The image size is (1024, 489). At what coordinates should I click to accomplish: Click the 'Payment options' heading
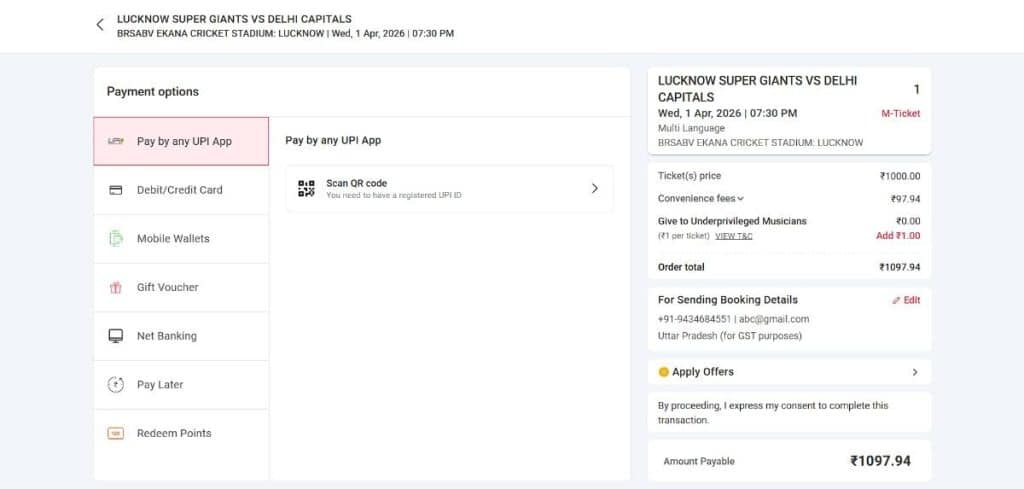click(x=153, y=92)
